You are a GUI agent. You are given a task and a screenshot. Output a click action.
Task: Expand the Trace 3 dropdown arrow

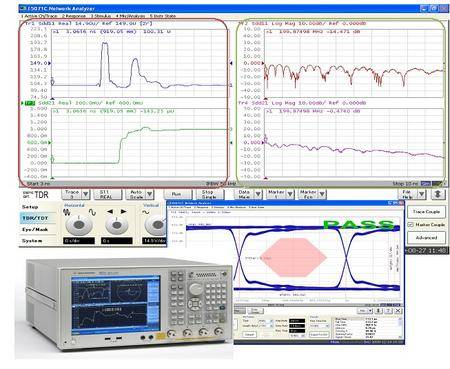(x=86, y=194)
